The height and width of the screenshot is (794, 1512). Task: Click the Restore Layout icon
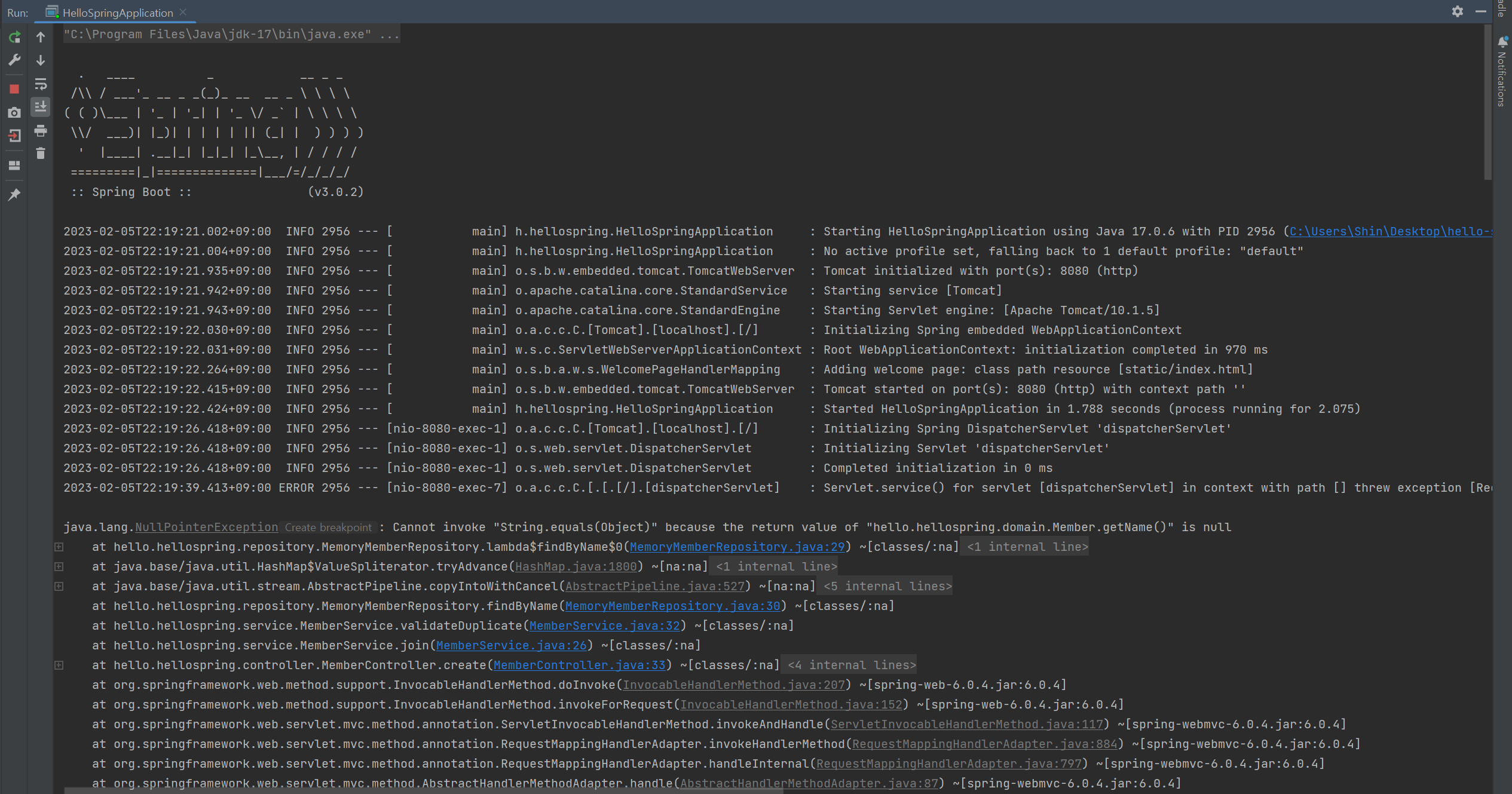[x=15, y=165]
